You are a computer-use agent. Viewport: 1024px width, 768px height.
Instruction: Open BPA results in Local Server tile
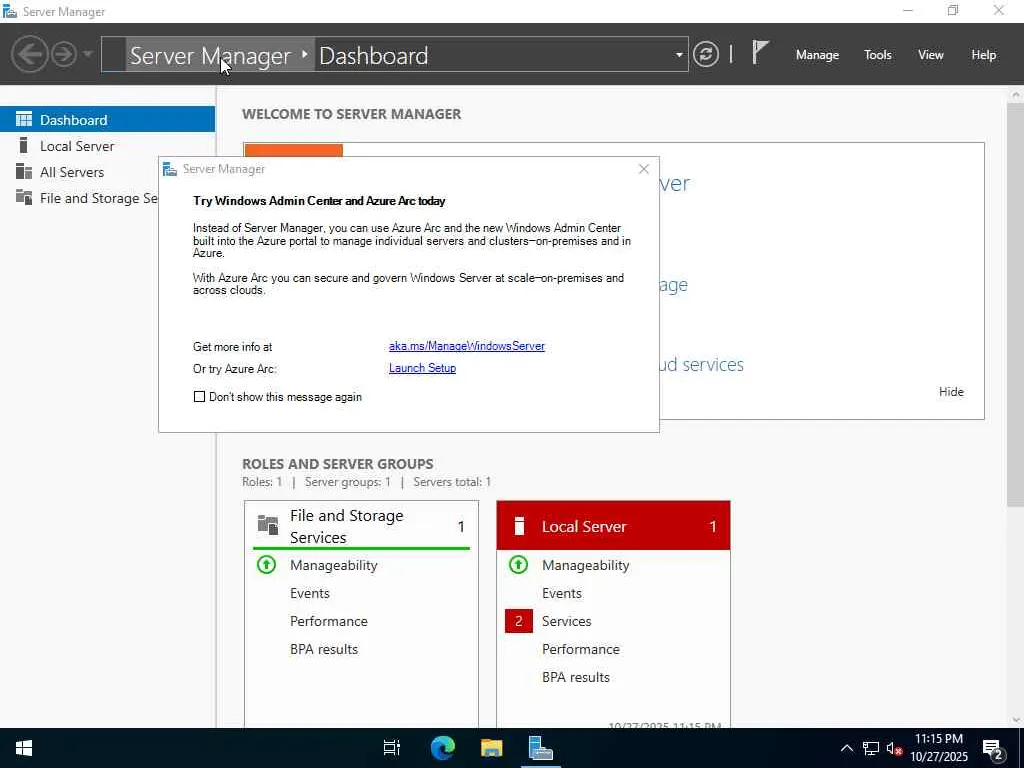click(x=575, y=678)
